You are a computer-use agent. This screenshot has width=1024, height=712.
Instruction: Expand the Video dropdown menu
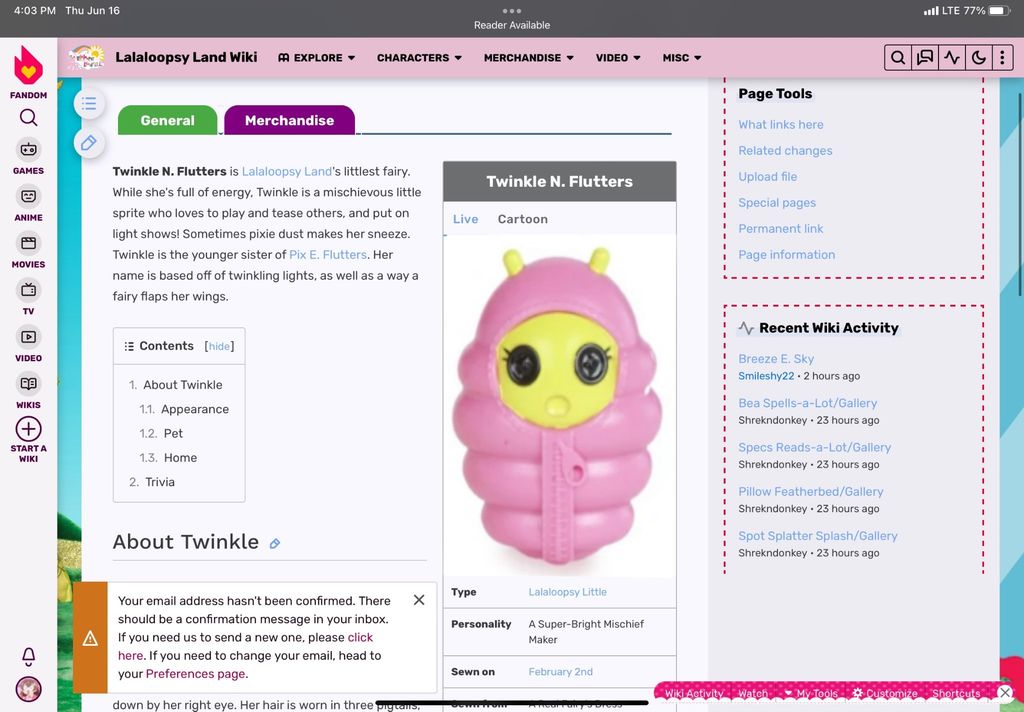(618, 57)
